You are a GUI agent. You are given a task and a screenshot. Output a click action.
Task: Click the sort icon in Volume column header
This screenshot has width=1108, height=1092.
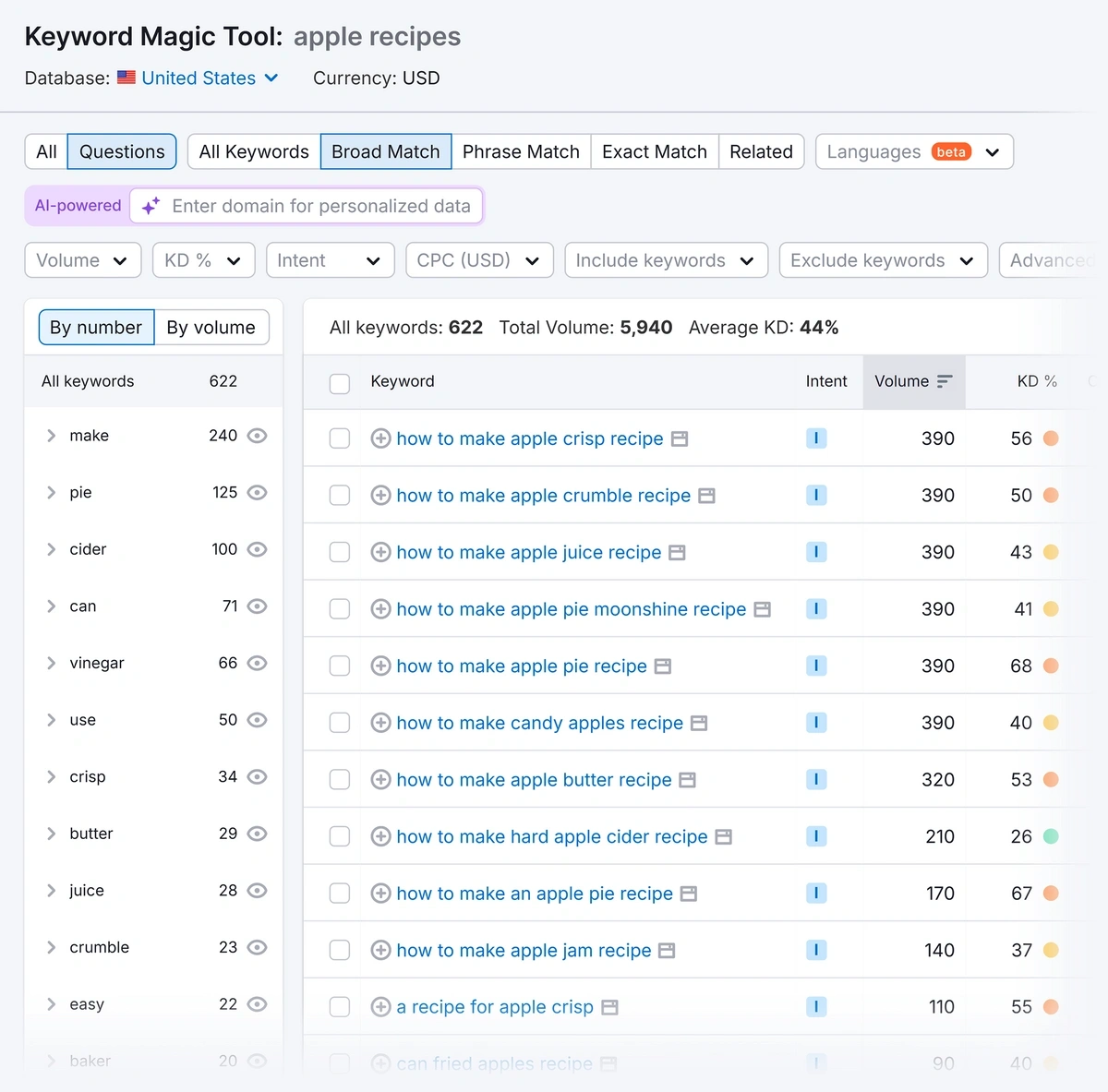(945, 381)
